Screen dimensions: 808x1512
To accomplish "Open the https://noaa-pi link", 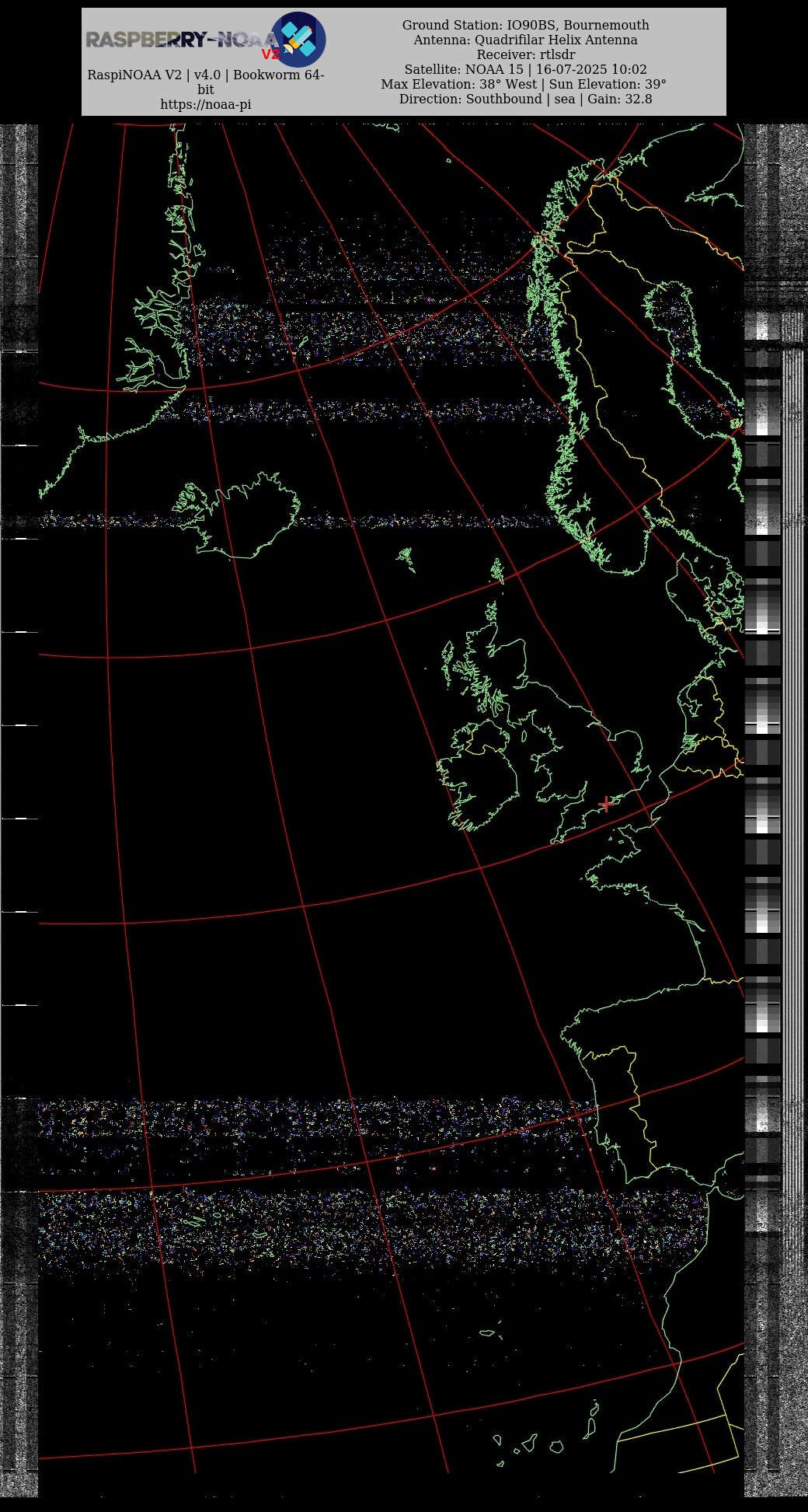I will pyautogui.click(x=206, y=104).
